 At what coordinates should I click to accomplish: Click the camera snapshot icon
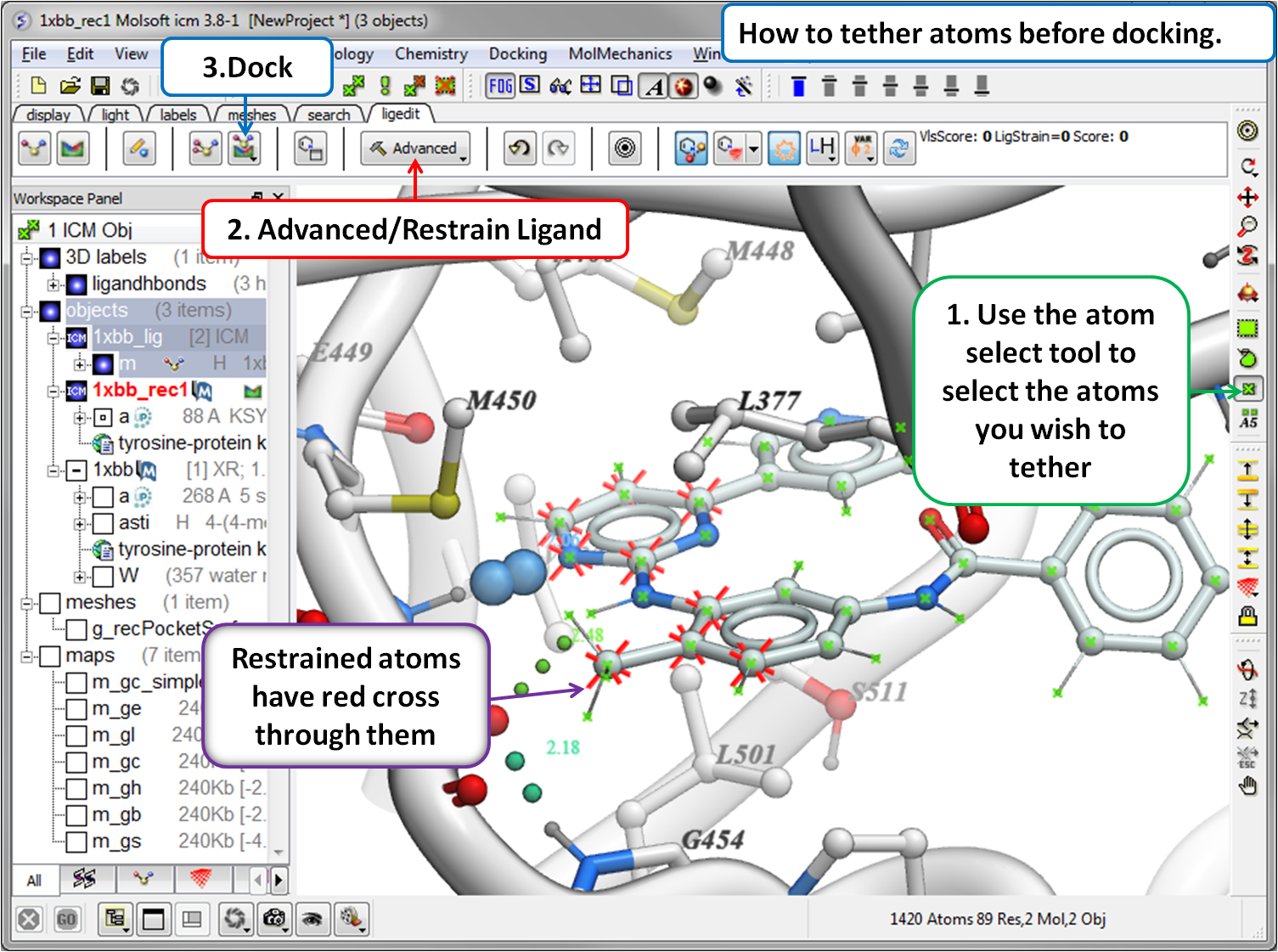tap(273, 918)
